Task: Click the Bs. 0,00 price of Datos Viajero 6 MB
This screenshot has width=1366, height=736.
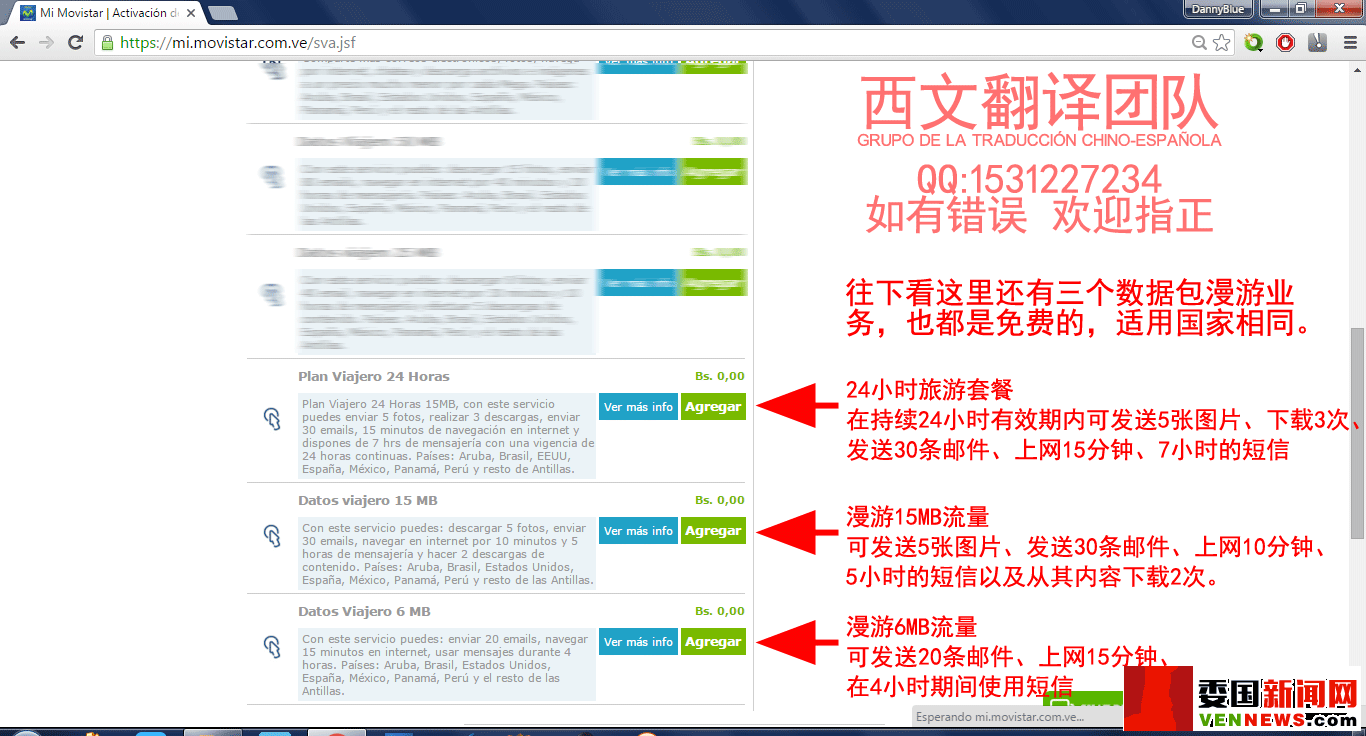Action: (720, 612)
